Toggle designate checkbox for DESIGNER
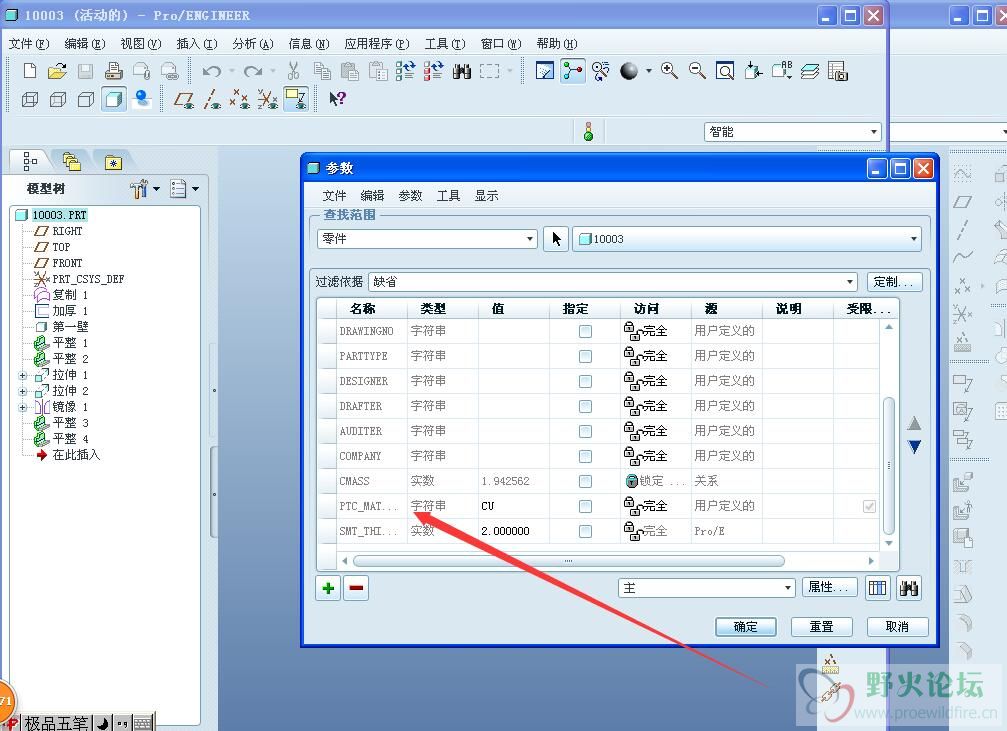 coord(585,381)
